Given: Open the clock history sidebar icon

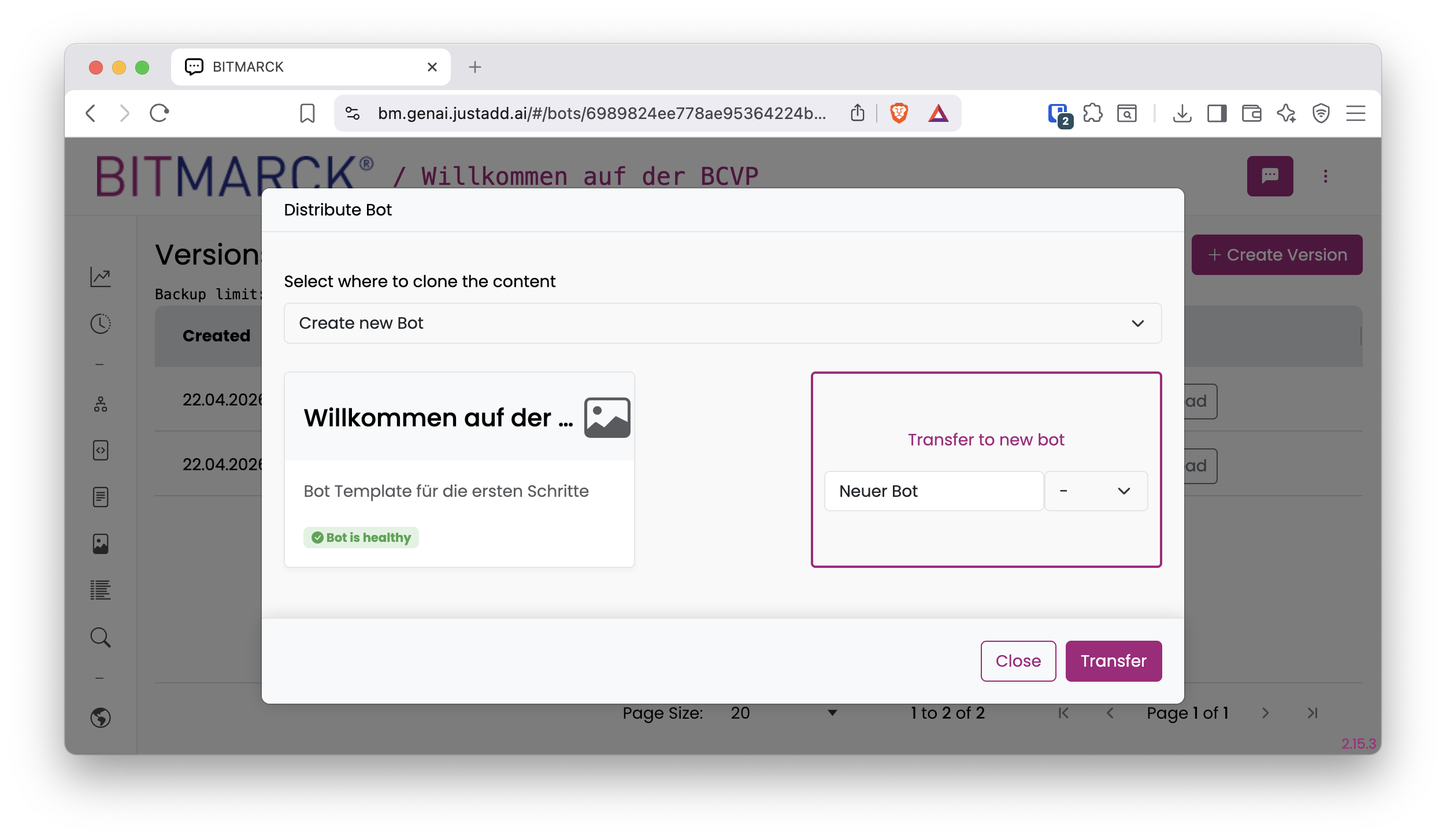Looking at the screenshot, I should 101,324.
